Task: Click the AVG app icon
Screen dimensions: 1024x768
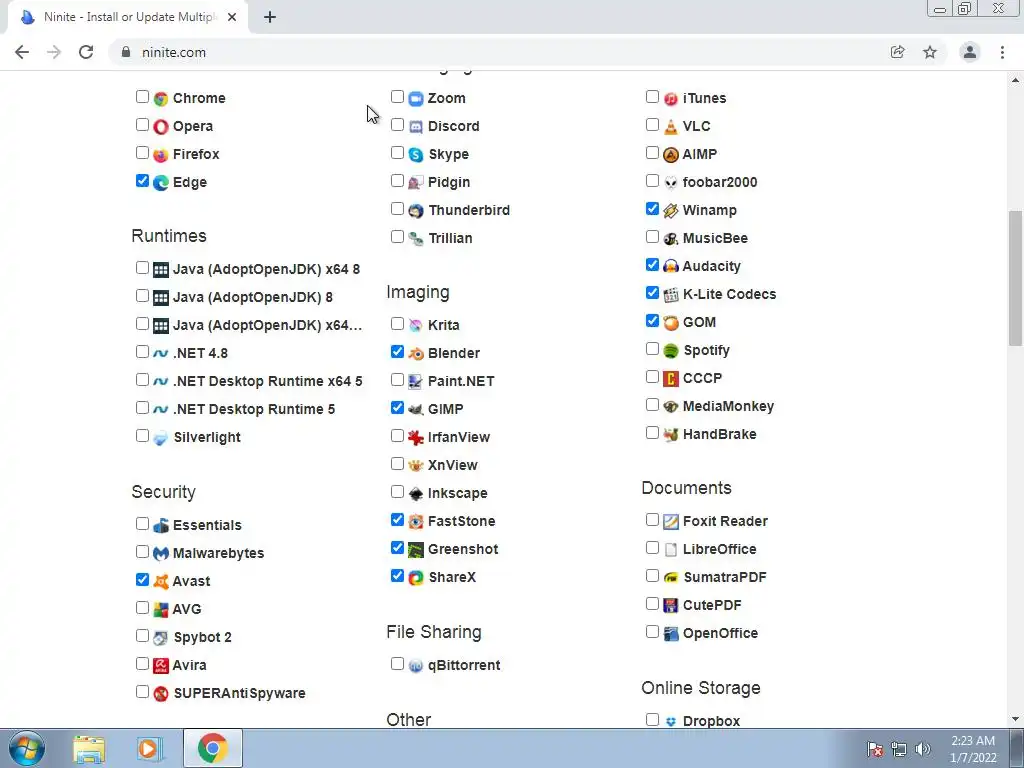Action: [161, 609]
